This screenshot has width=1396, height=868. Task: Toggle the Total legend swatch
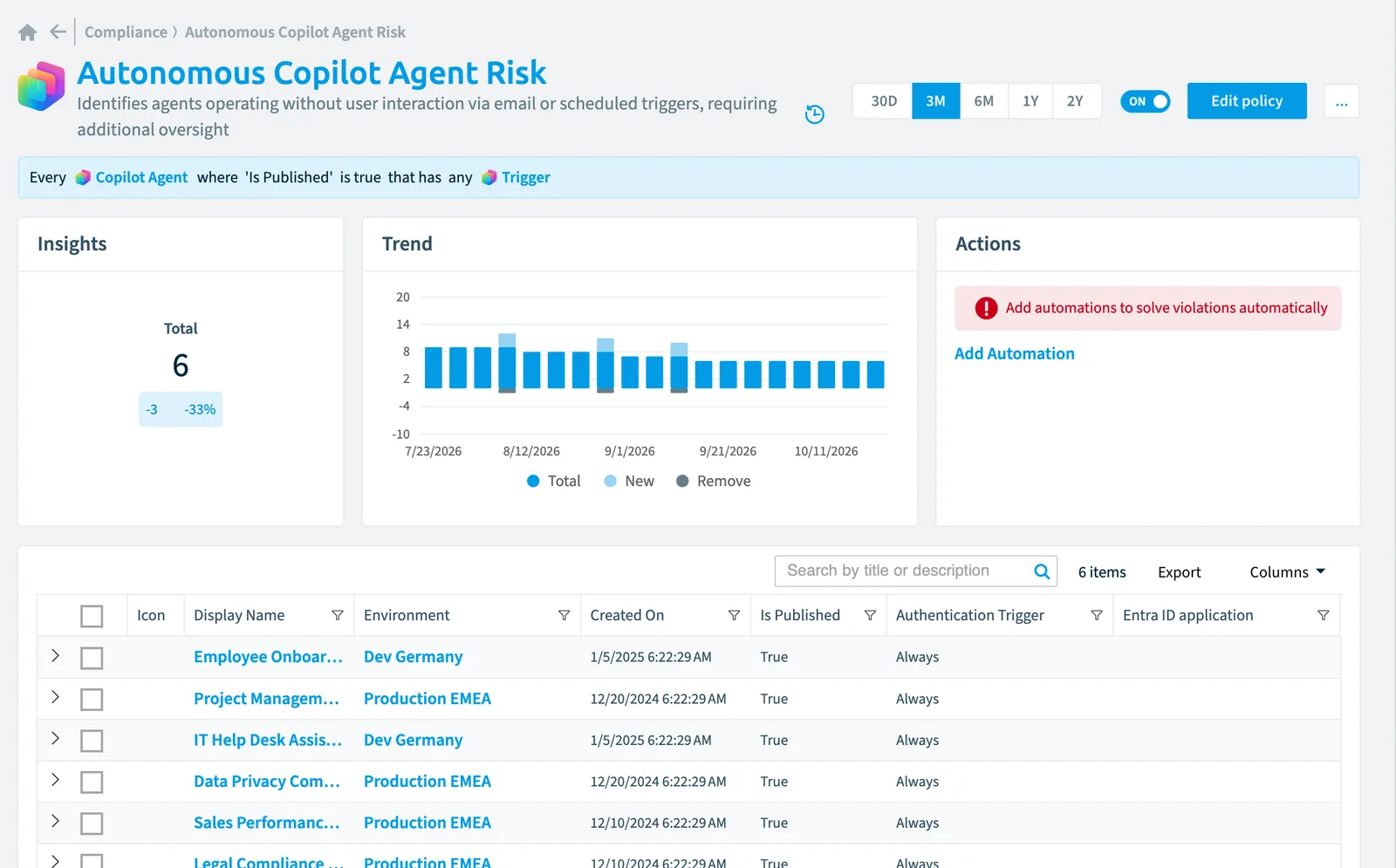point(534,482)
